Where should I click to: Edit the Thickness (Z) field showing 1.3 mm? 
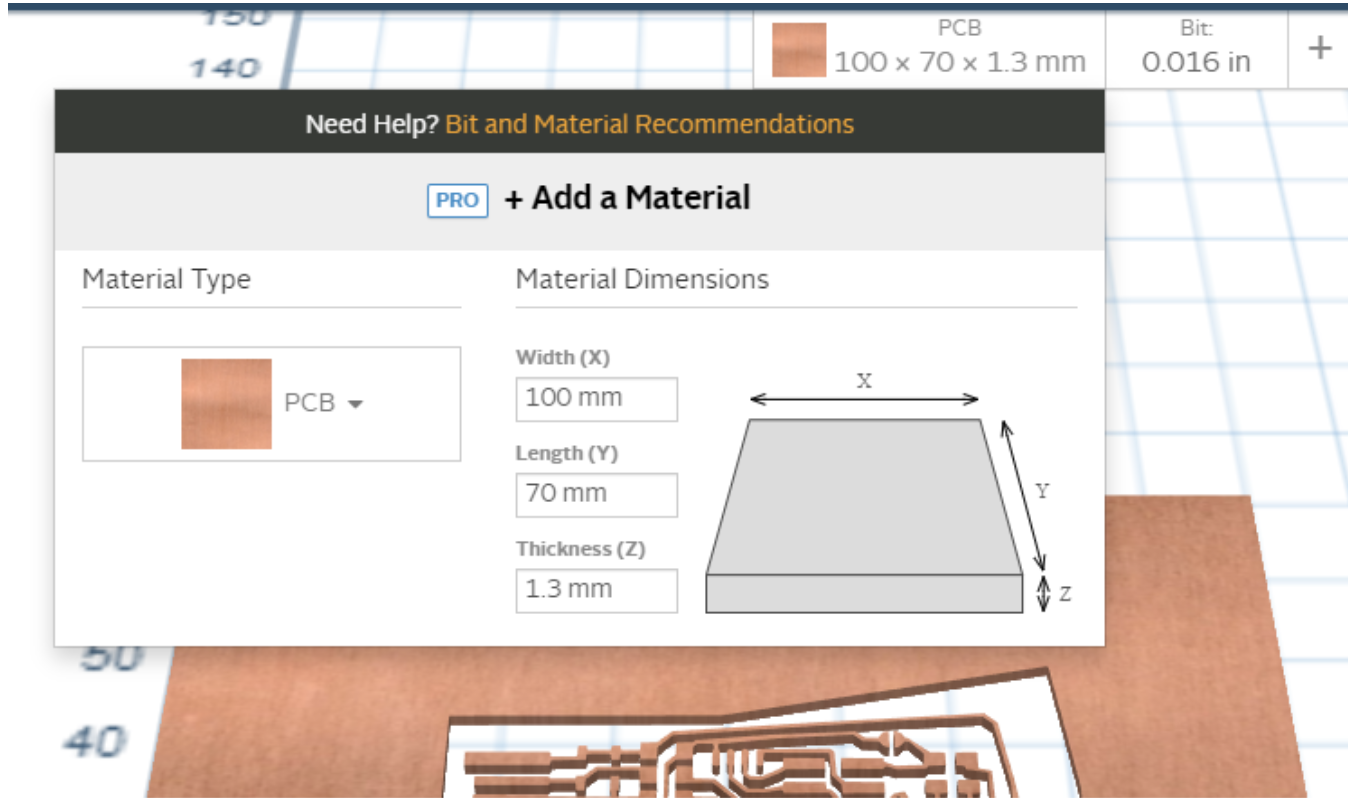596,590
